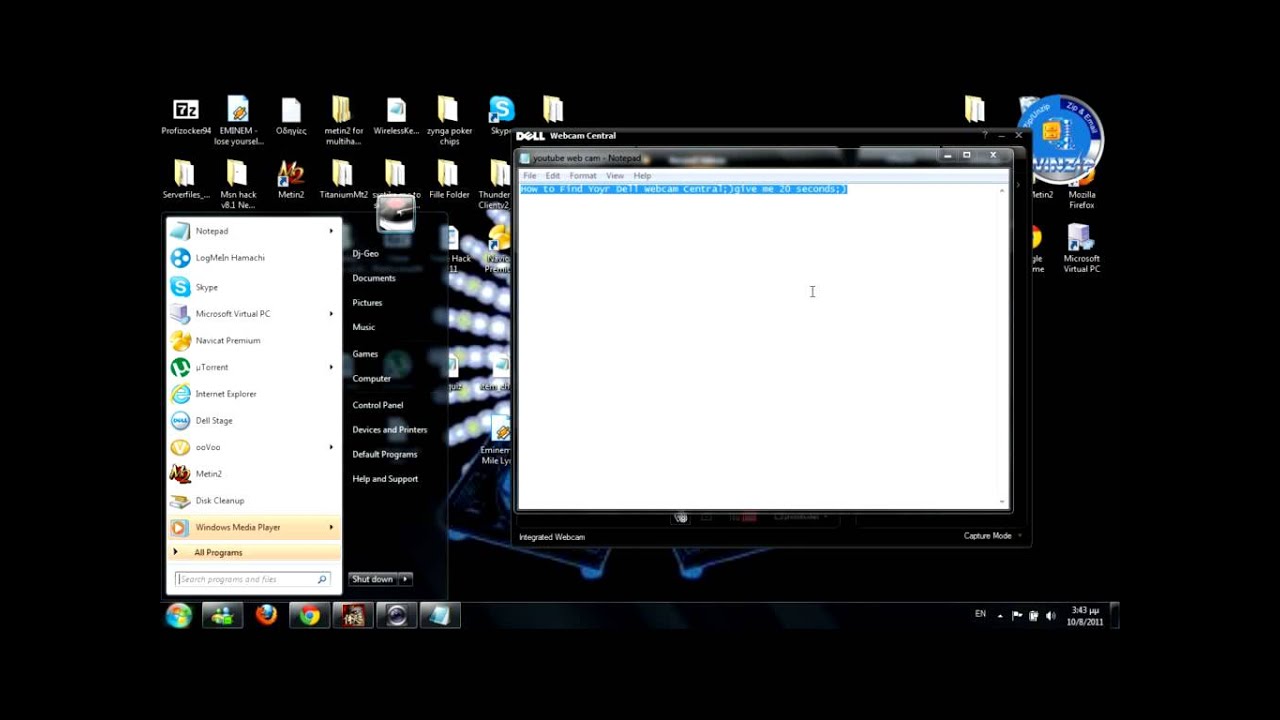Open the taskbar clock showing 10/8/2011

1085,616
